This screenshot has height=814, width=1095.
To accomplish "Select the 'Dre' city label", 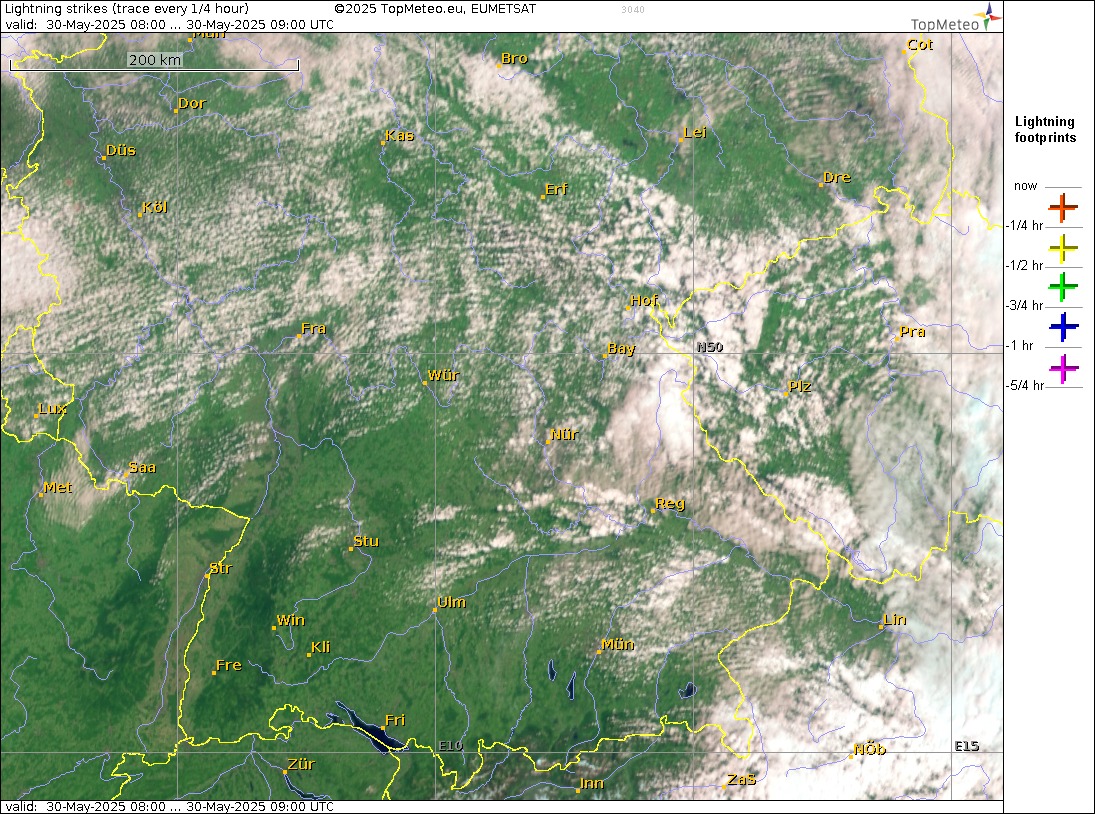I will [837, 177].
